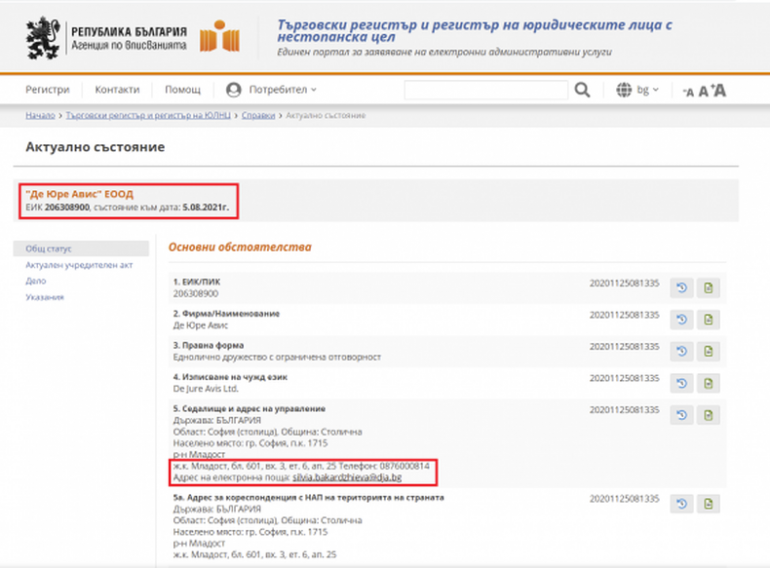Open document for Седалище и адрес row

click(x=708, y=414)
